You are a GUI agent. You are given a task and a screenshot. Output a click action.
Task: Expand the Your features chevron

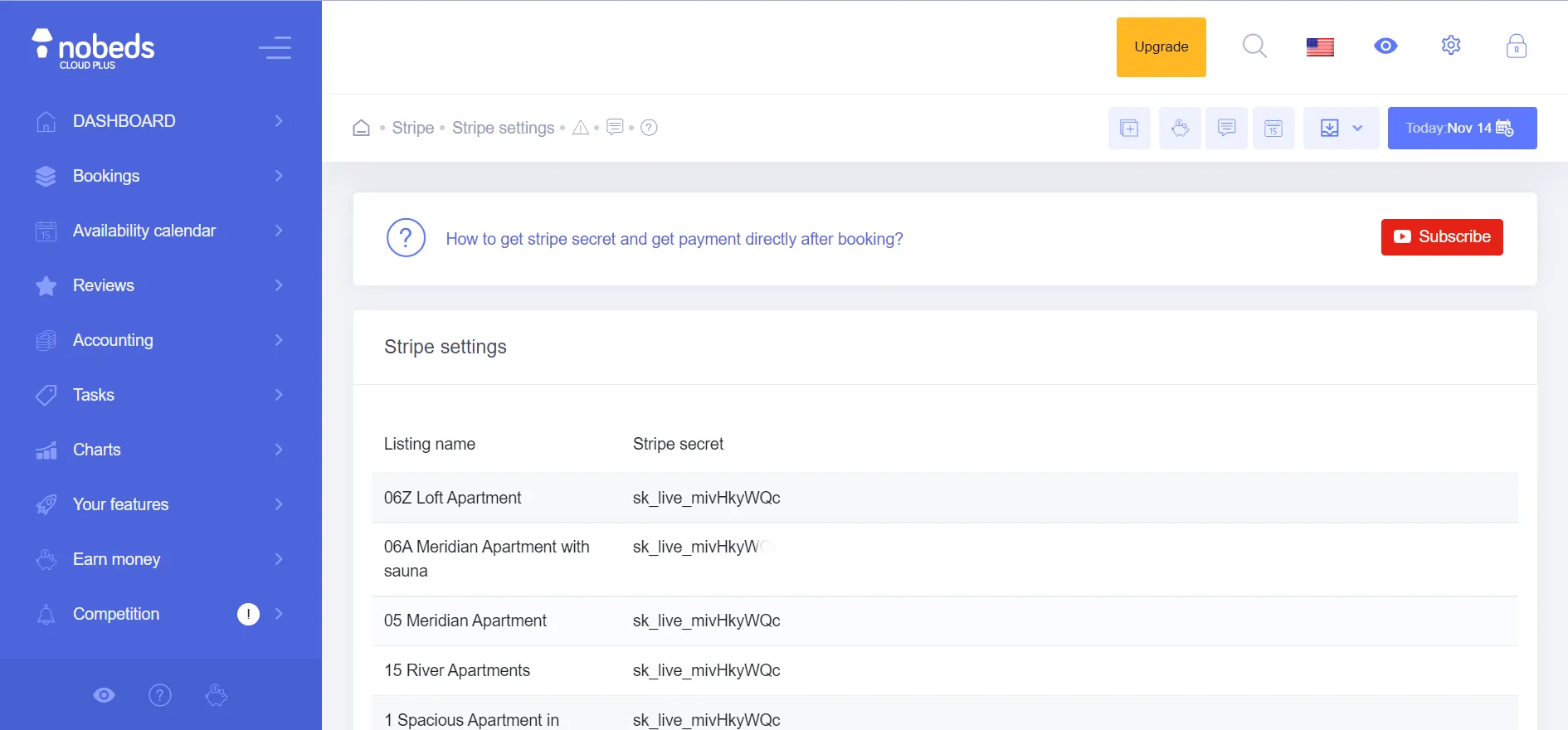(x=279, y=504)
